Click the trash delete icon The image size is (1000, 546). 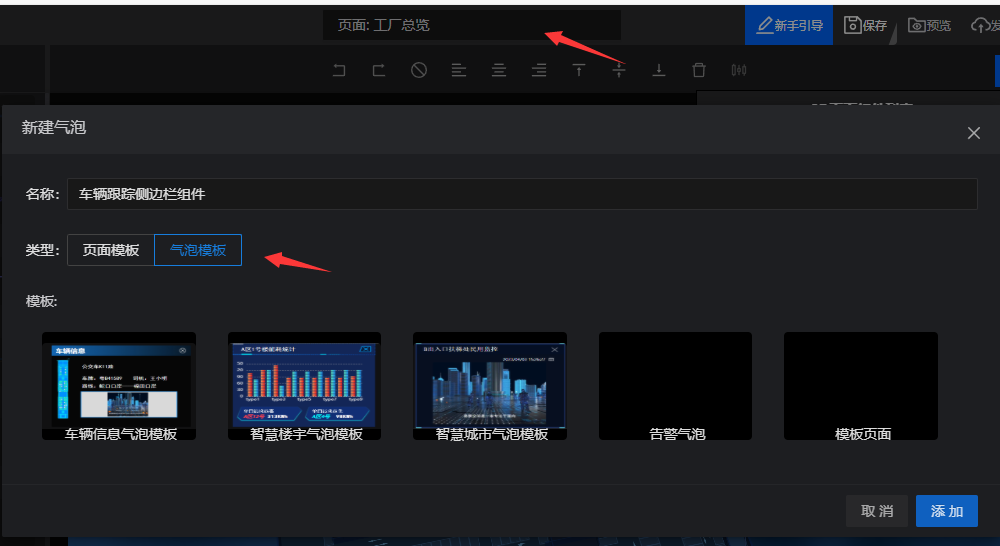coord(699,70)
